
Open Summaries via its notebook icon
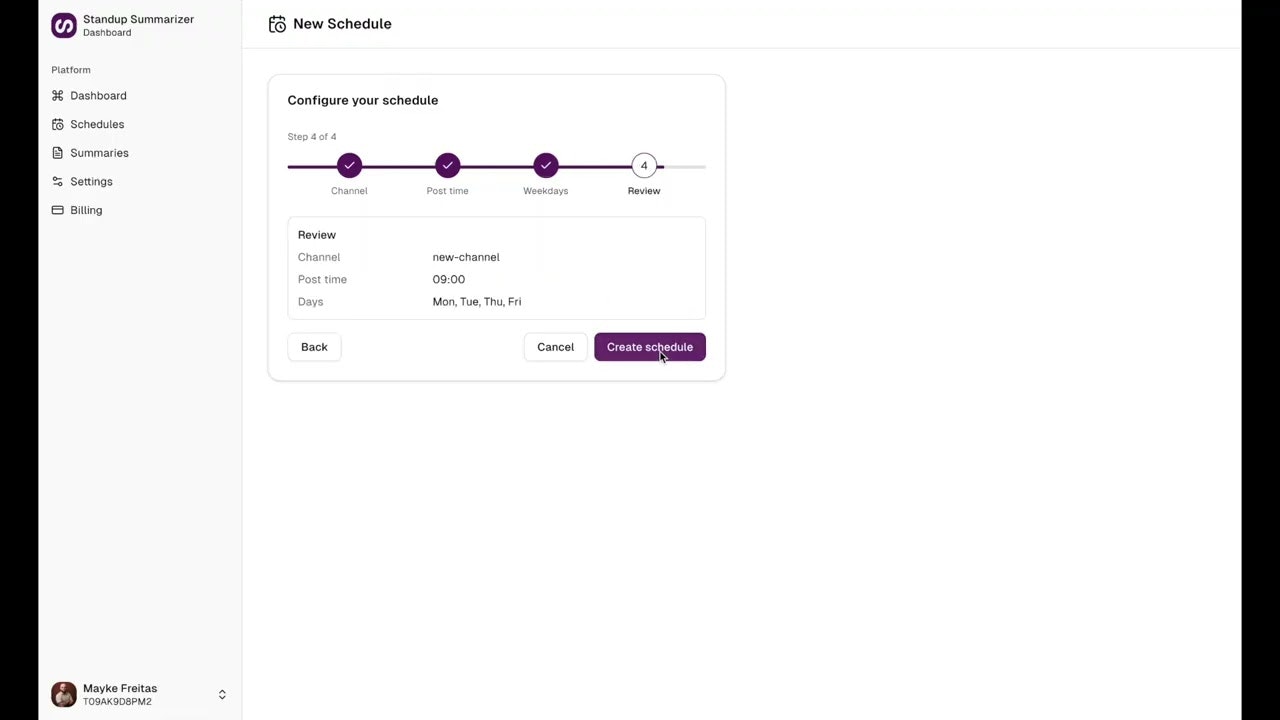coord(57,152)
